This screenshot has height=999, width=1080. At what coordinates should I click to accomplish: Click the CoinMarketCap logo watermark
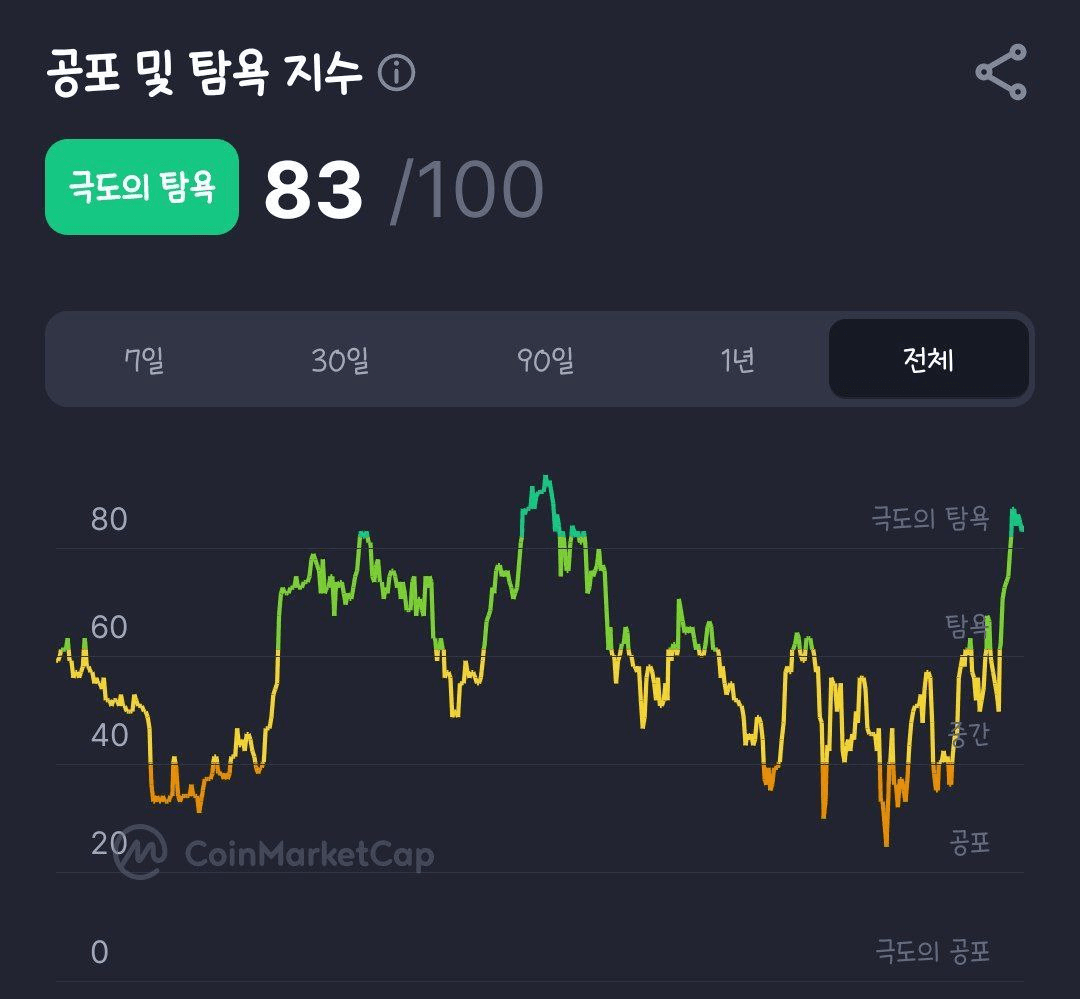(140, 852)
